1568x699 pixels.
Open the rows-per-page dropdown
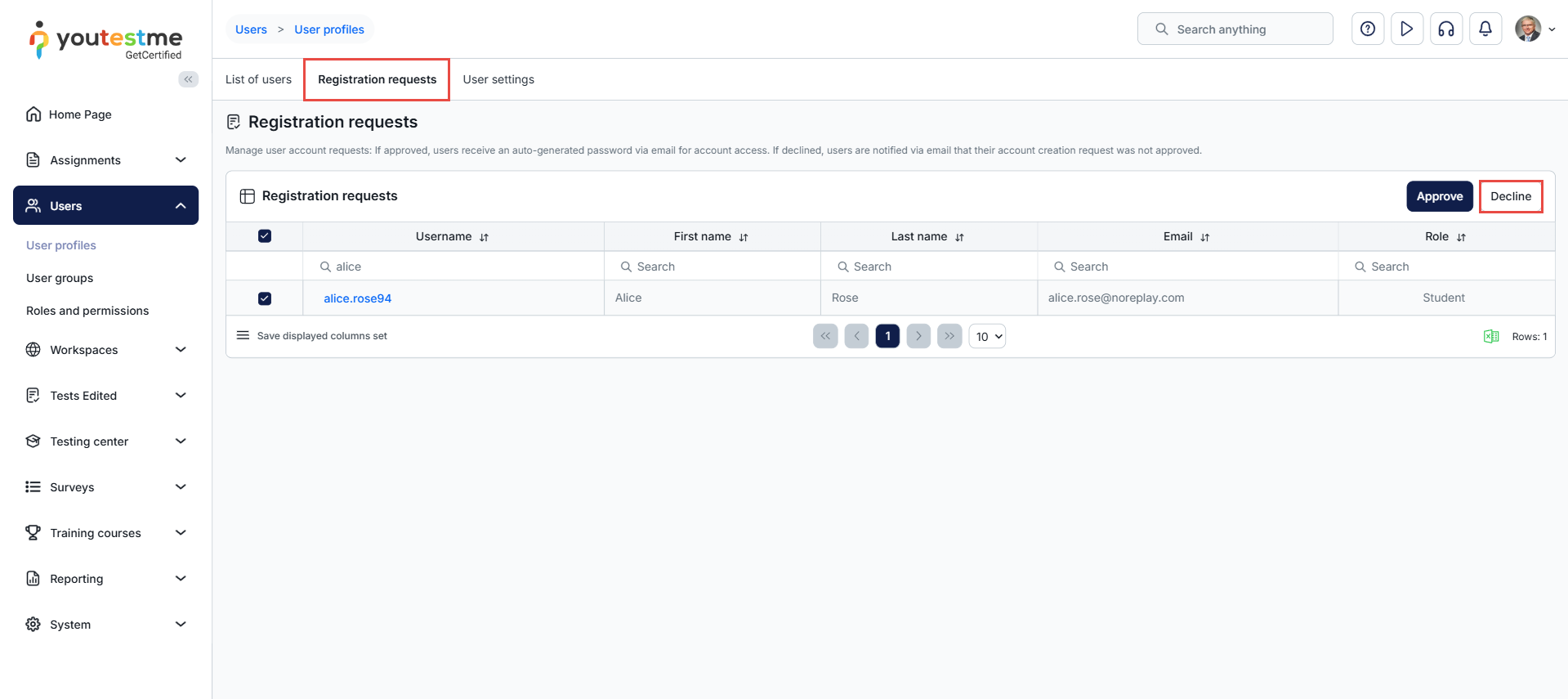[x=987, y=336]
